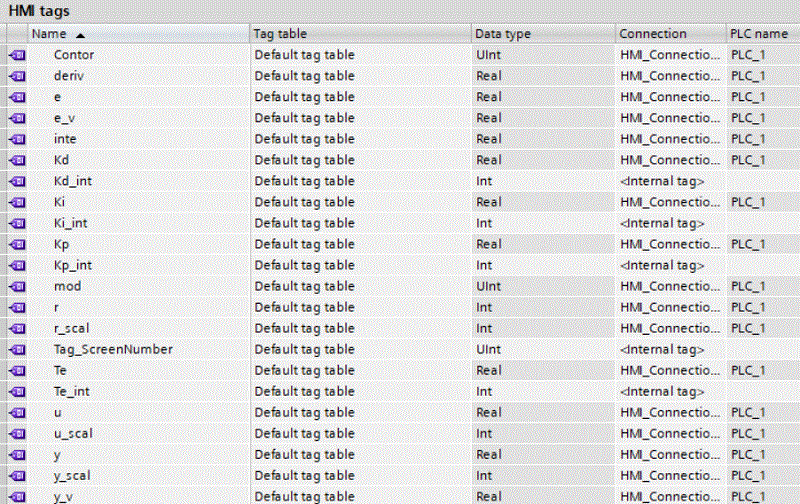This screenshot has height=504, width=800.
Task: Click the tag icon beside Contor row
Action: point(16,55)
